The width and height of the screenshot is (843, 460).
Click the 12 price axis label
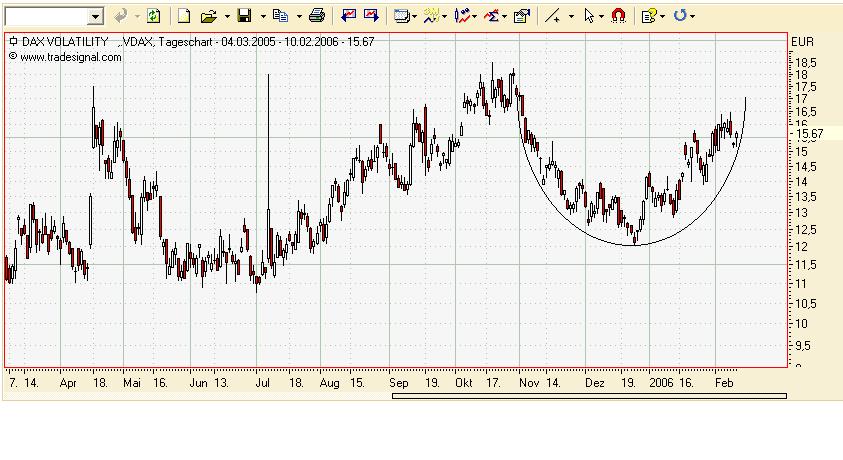pyautogui.click(x=801, y=247)
